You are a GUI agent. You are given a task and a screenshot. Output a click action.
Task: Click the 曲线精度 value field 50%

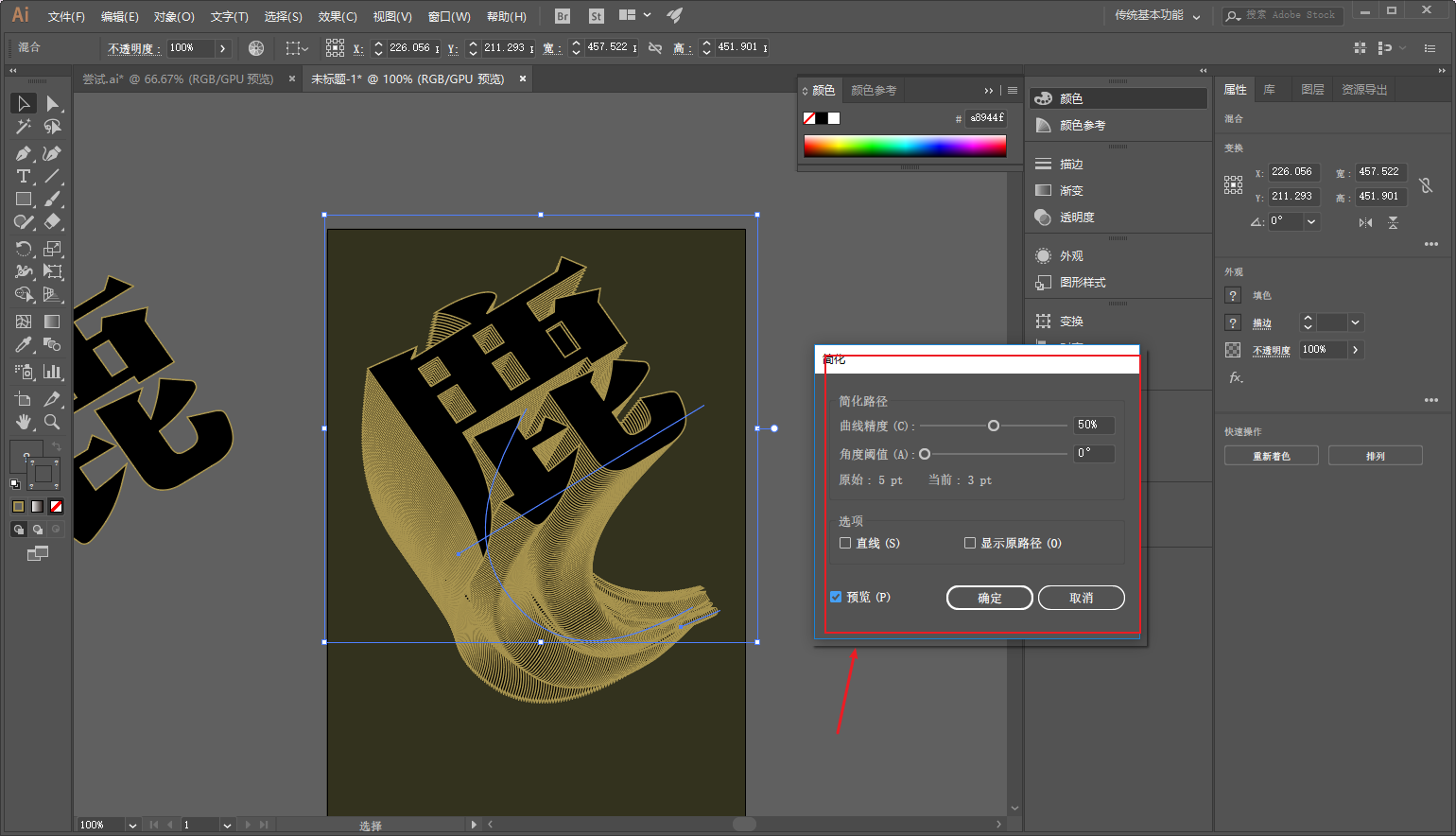coord(1094,426)
